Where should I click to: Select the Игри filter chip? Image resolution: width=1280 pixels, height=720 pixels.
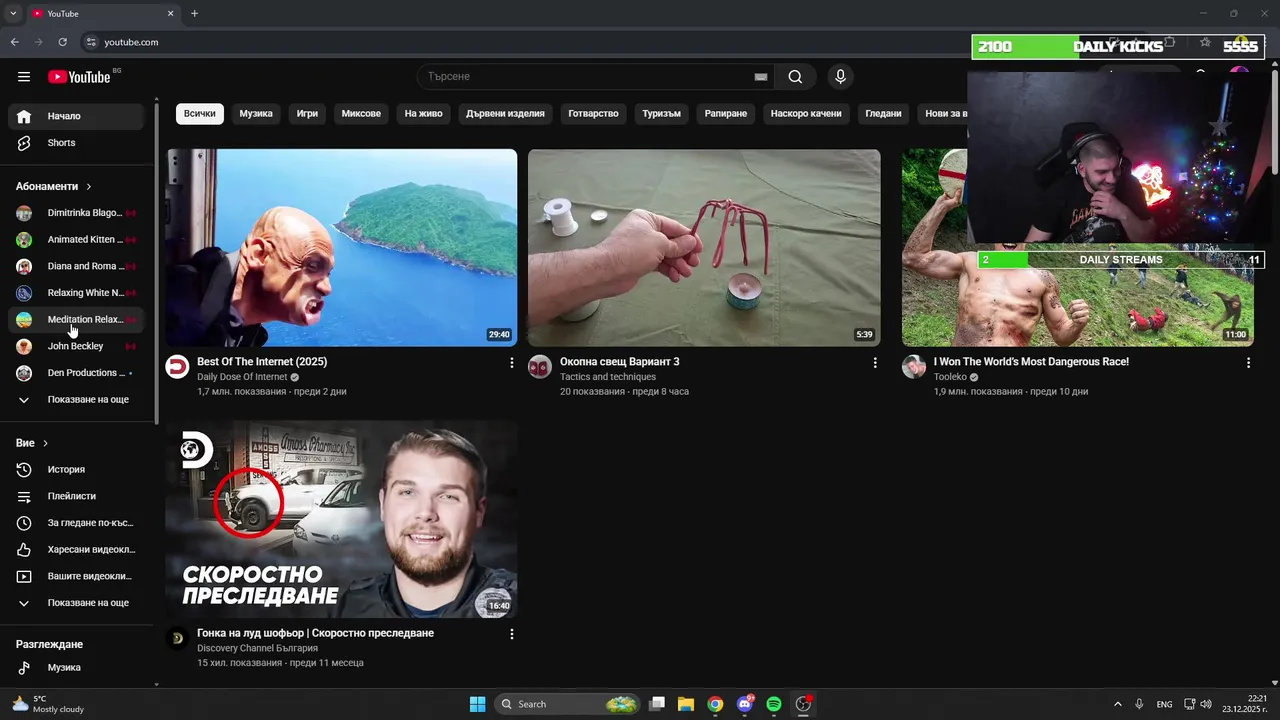pos(307,113)
